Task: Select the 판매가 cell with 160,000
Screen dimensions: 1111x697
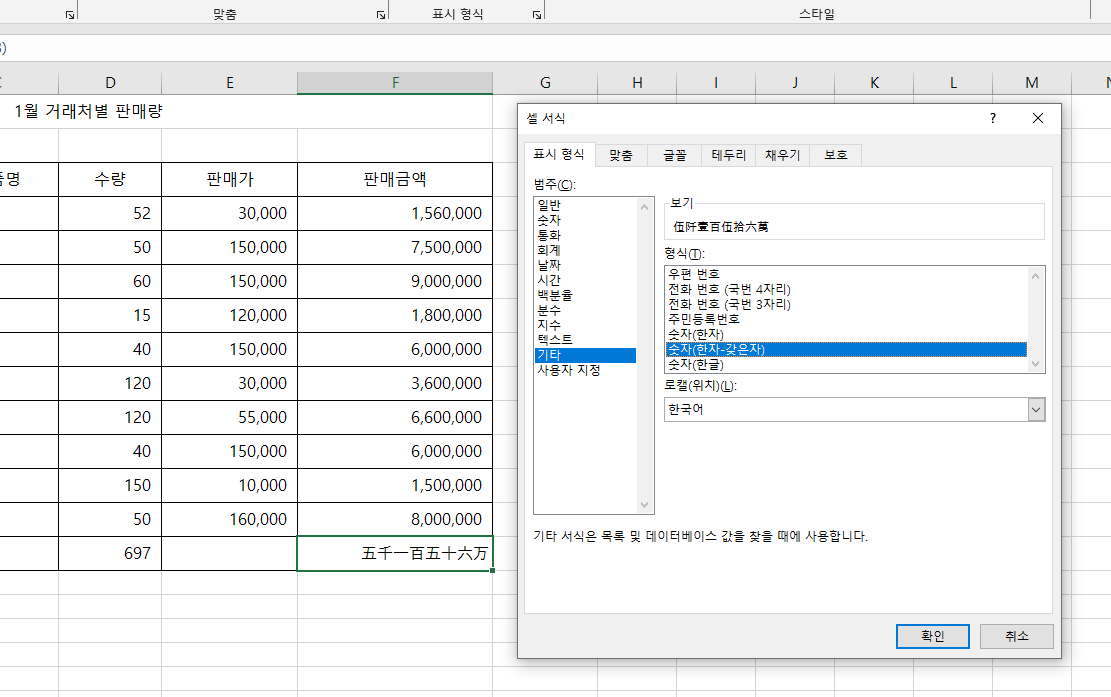Action: [230, 519]
